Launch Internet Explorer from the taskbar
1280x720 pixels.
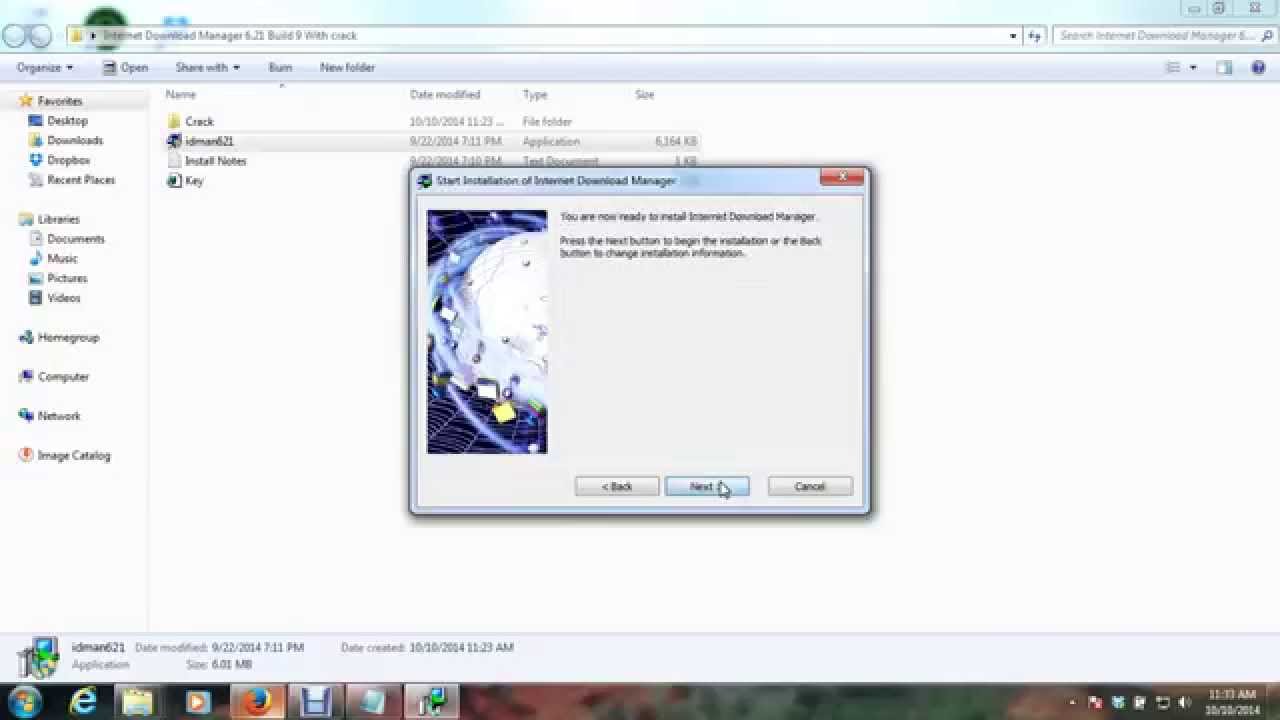(82, 702)
